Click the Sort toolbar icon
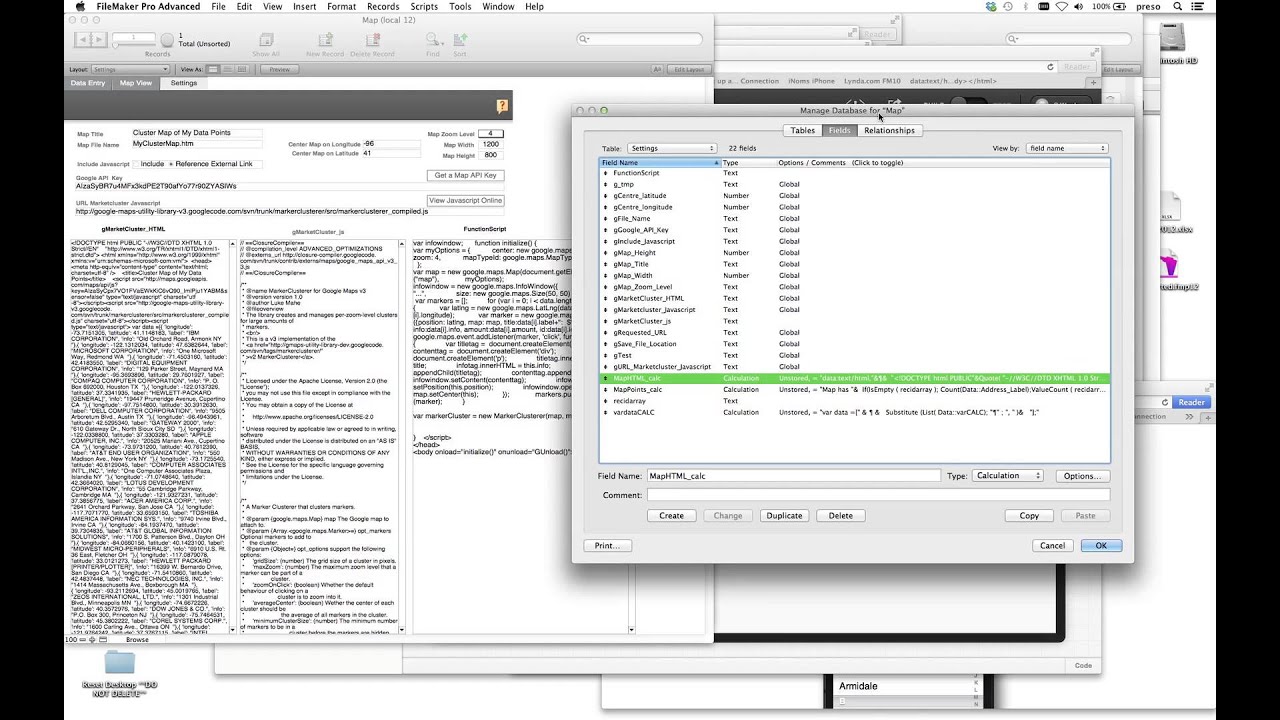The width and height of the screenshot is (1280, 720). pyautogui.click(x=462, y=40)
